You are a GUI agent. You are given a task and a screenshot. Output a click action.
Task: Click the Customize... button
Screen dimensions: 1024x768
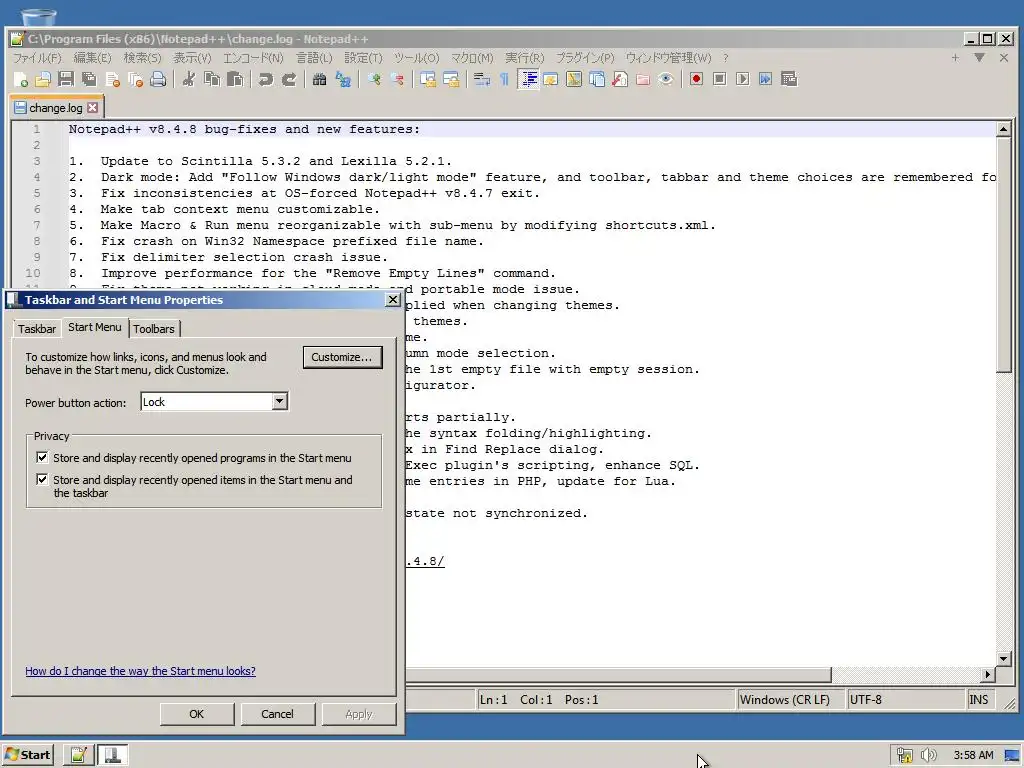(x=342, y=357)
